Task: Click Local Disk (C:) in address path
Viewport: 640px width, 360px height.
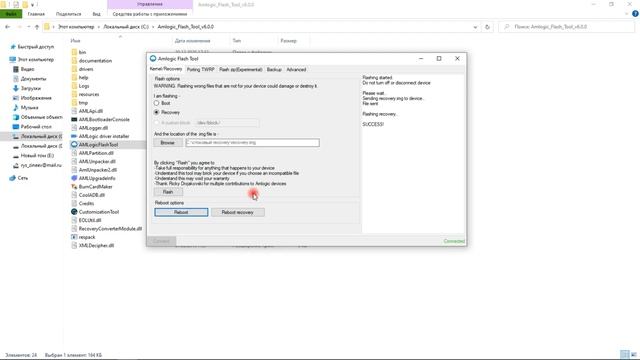Action: coord(126,27)
